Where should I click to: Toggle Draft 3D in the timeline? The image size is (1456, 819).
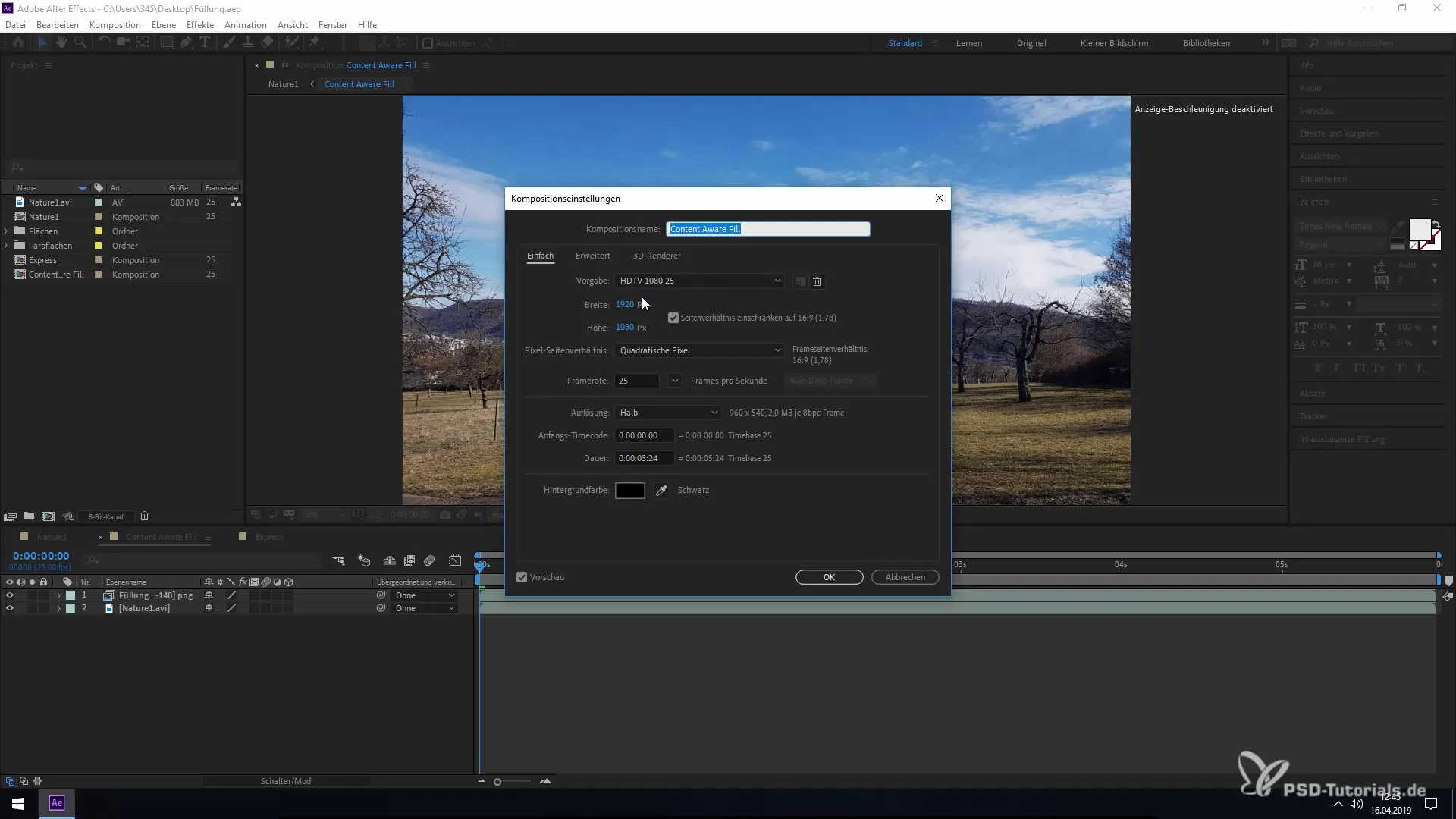point(364,560)
